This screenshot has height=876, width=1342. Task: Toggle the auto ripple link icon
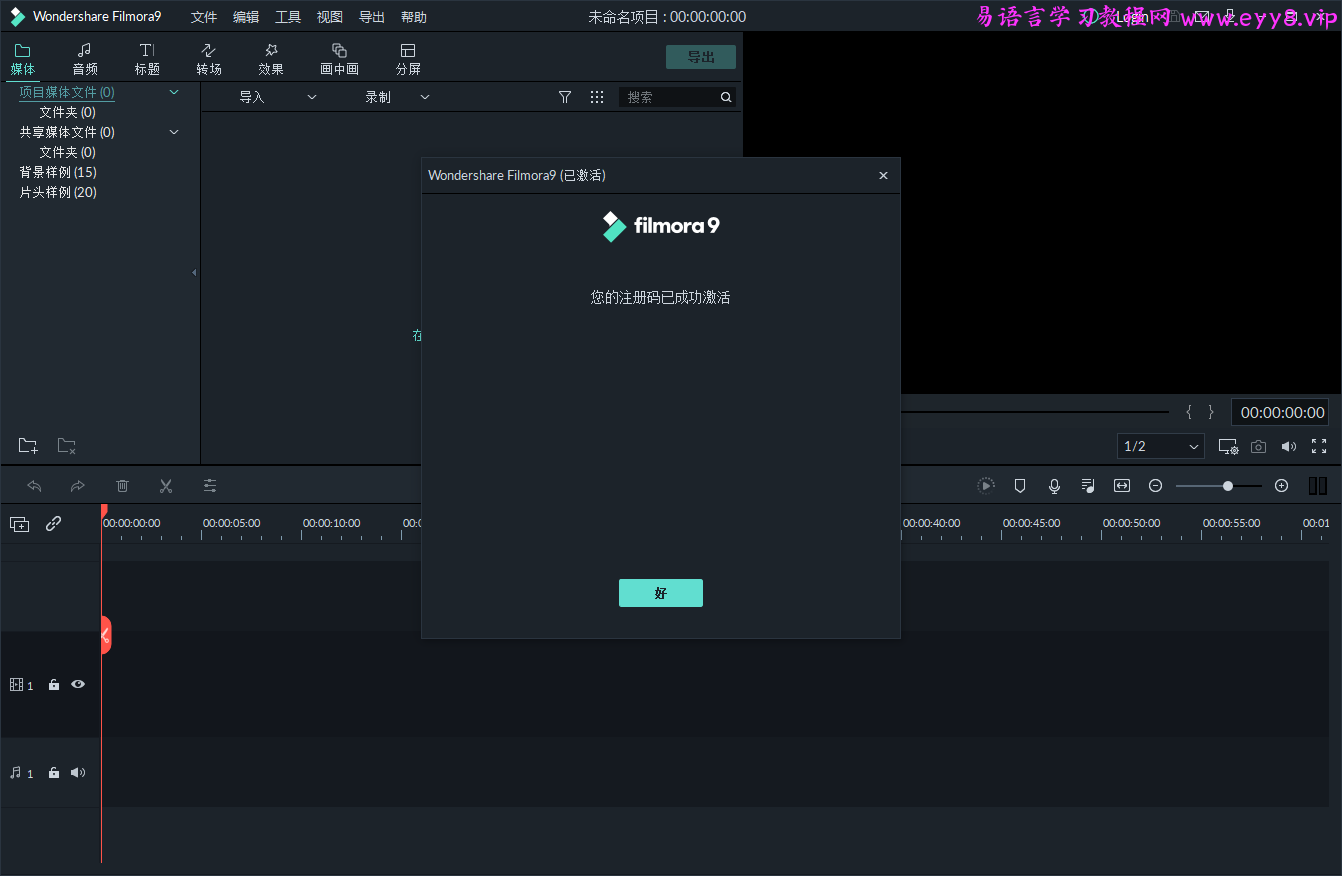[x=54, y=523]
